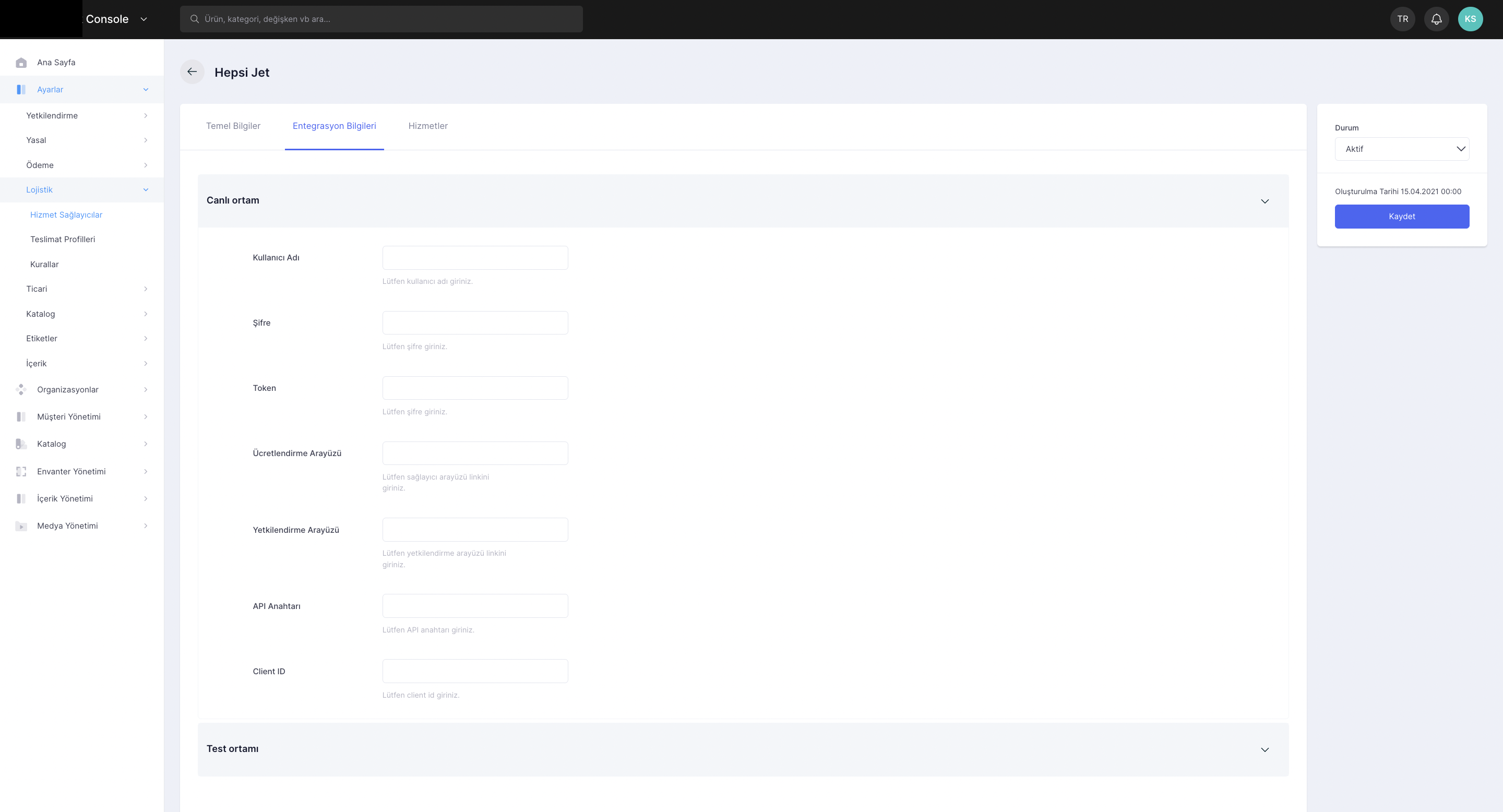Viewport: 1503px width, 812px height.
Task: Switch language with the TR button
Action: click(1403, 19)
